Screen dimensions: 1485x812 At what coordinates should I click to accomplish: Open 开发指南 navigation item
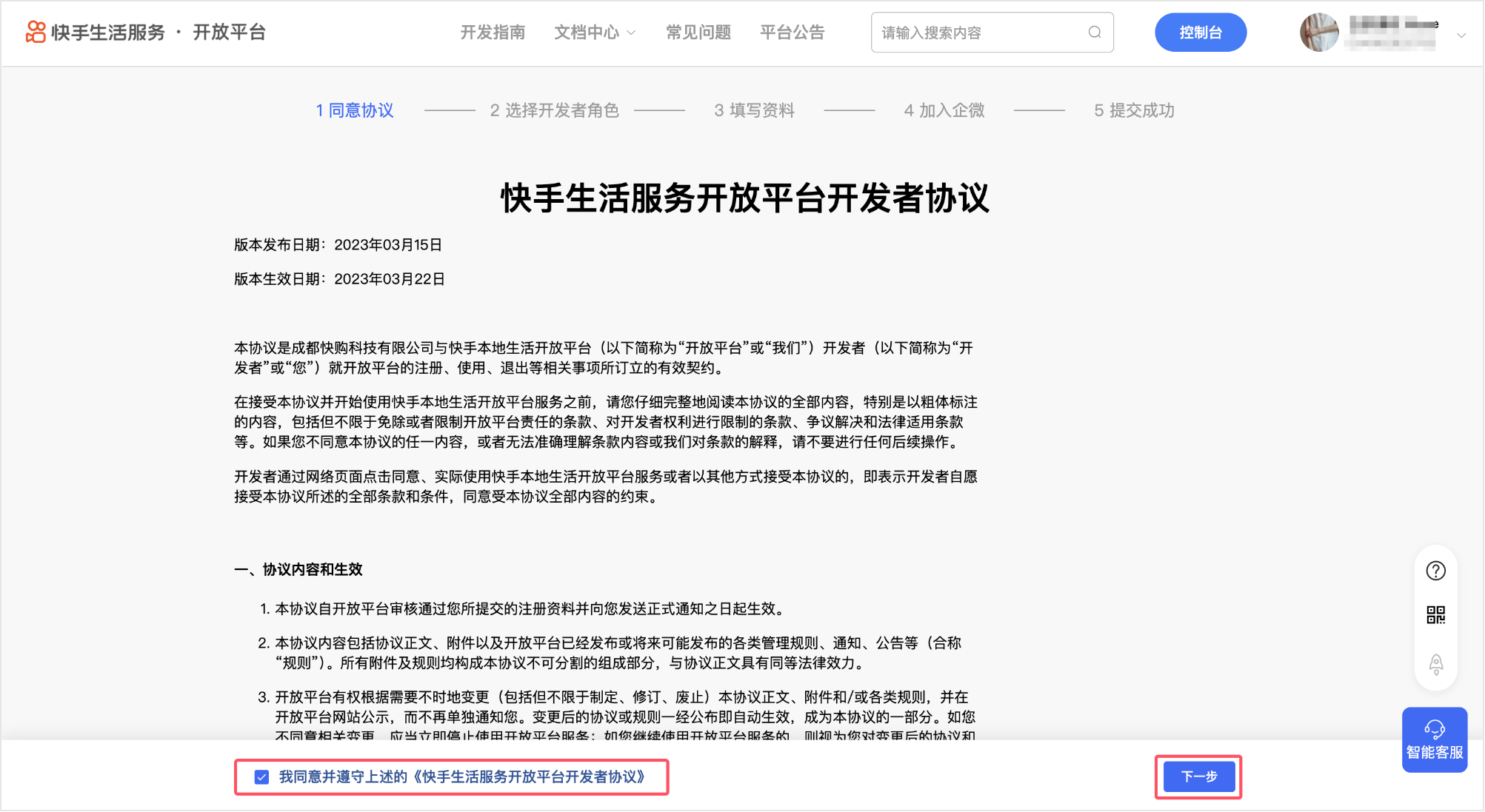click(x=493, y=33)
